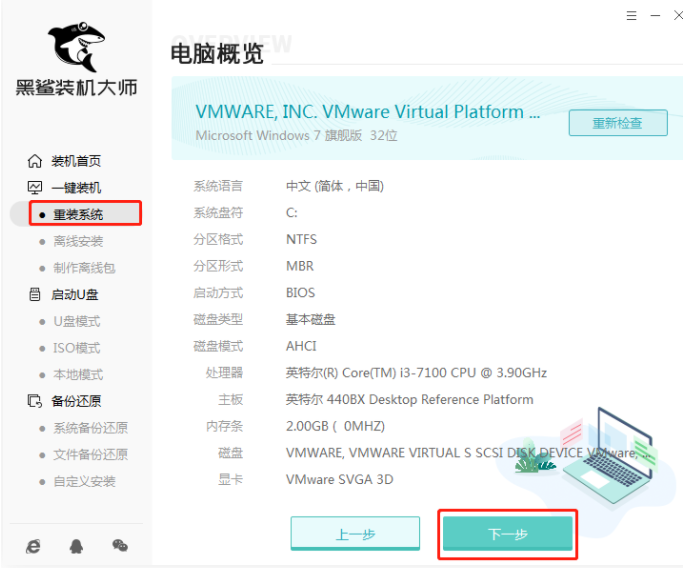This screenshot has height=573, width=683.
Task: Click the monitor icon beside 一键装机
Action: 35,188
